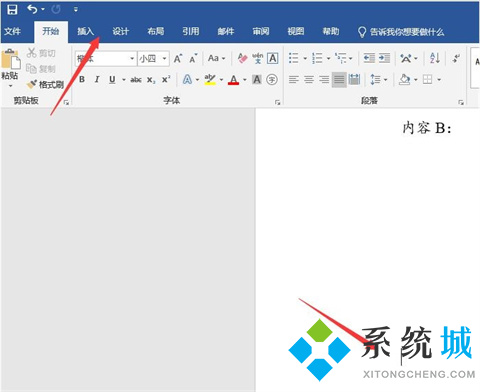Image resolution: width=480 pixels, height=392 pixels.
Task: Toggle Strikethrough abc formatting
Action: [x=136, y=80]
